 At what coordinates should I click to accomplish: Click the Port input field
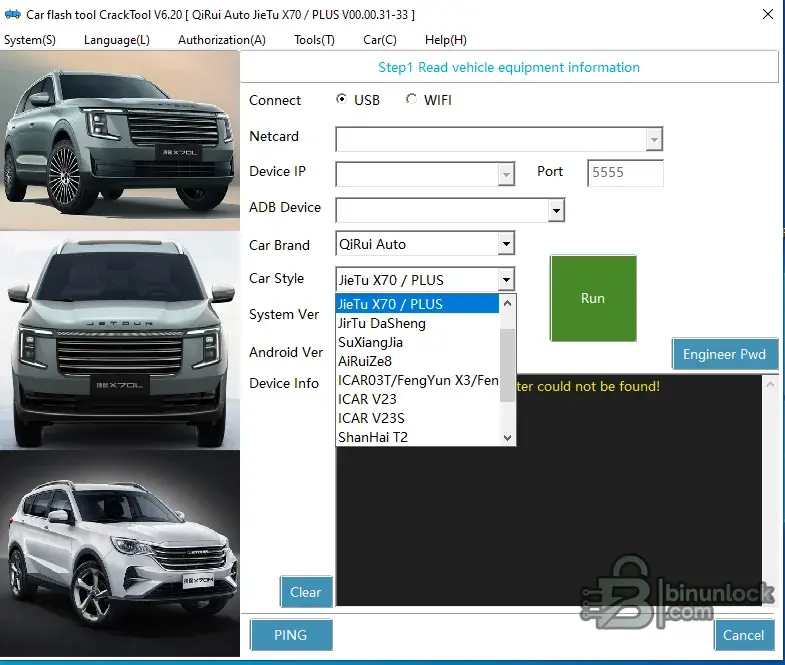[625, 173]
